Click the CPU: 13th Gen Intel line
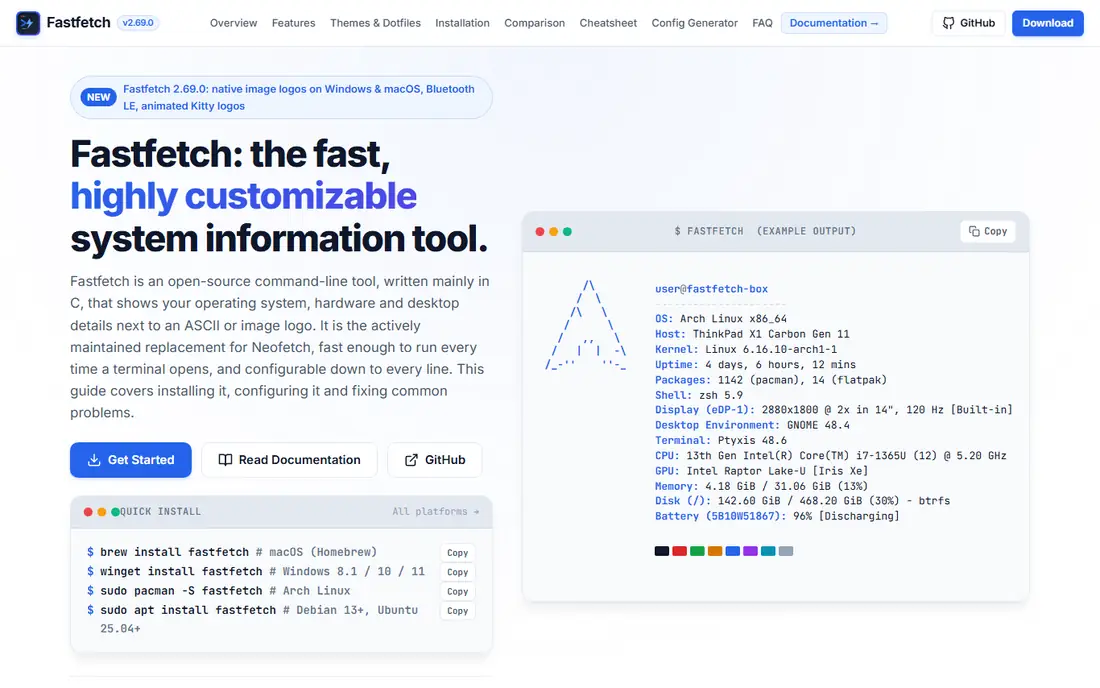The image size is (1100, 688). (831, 456)
